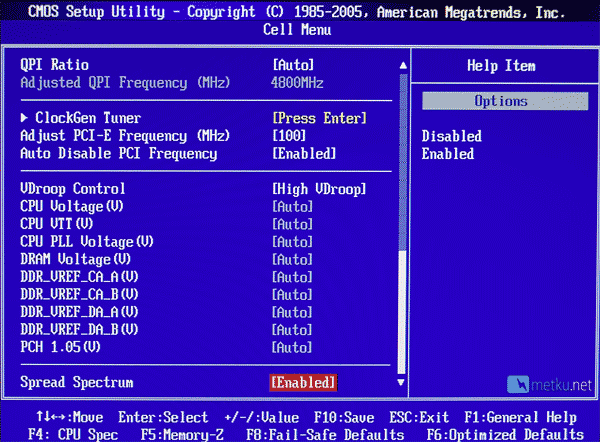Click the F4: CPU Spec hint

click(x=73, y=435)
